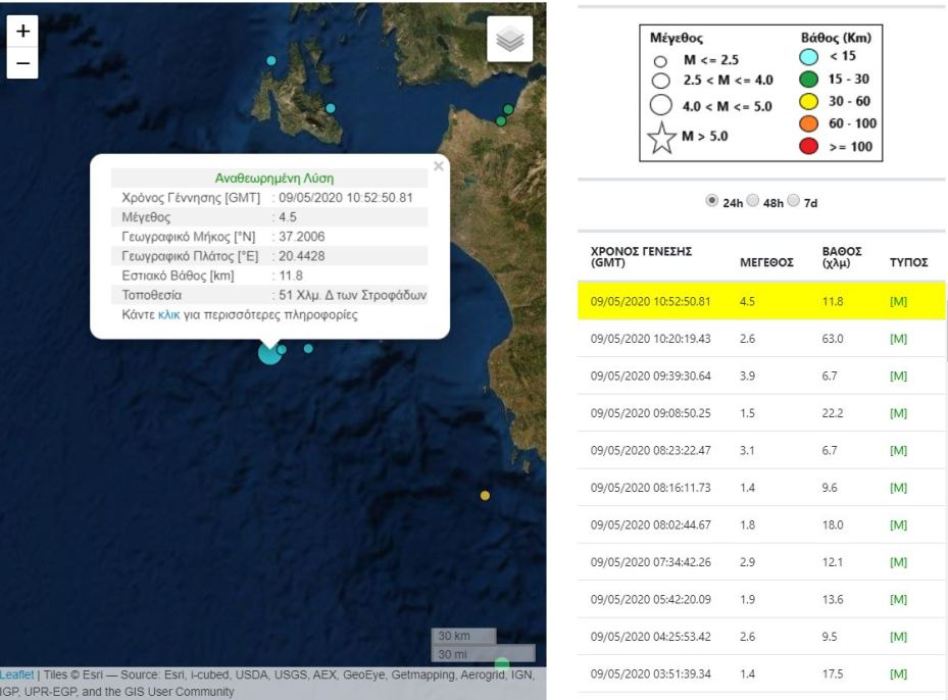Open the map layers control

[510, 39]
